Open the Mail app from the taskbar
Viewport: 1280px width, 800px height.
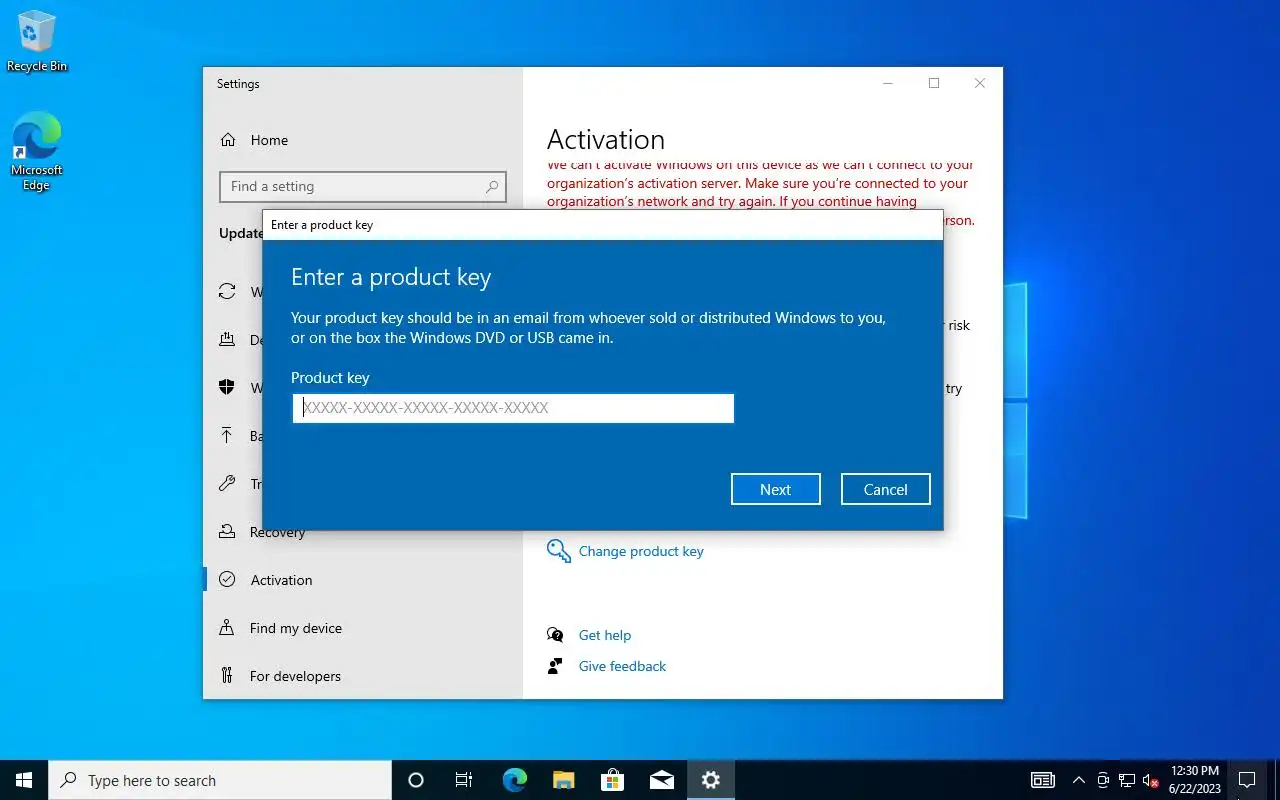point(661,780)
